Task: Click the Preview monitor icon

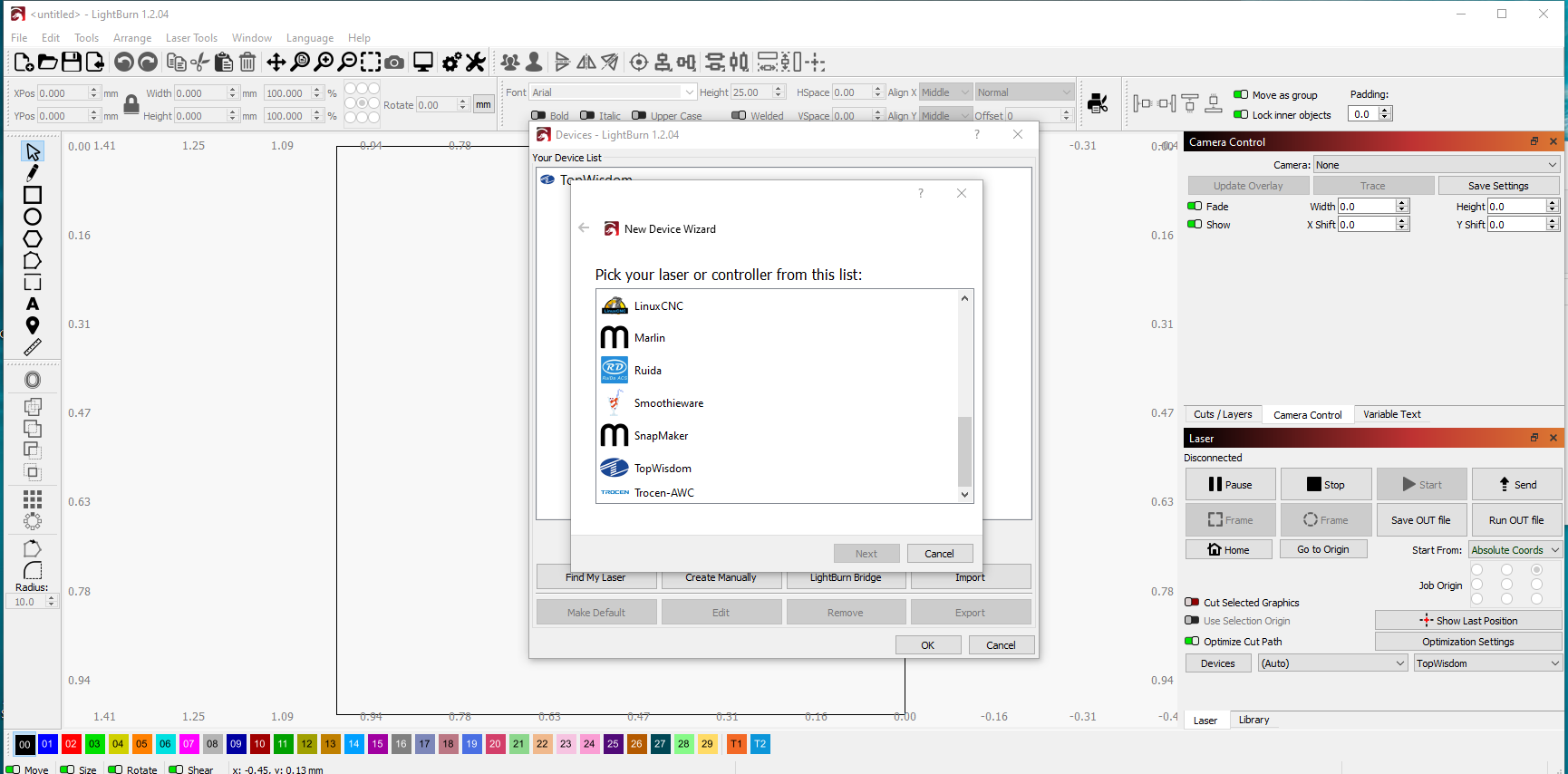Action: [423, 62]
